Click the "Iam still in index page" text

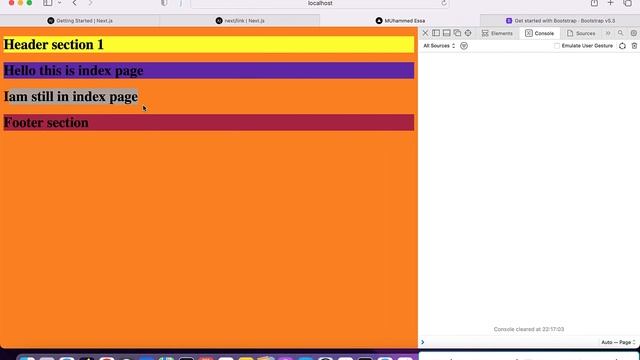coord(71,97)
